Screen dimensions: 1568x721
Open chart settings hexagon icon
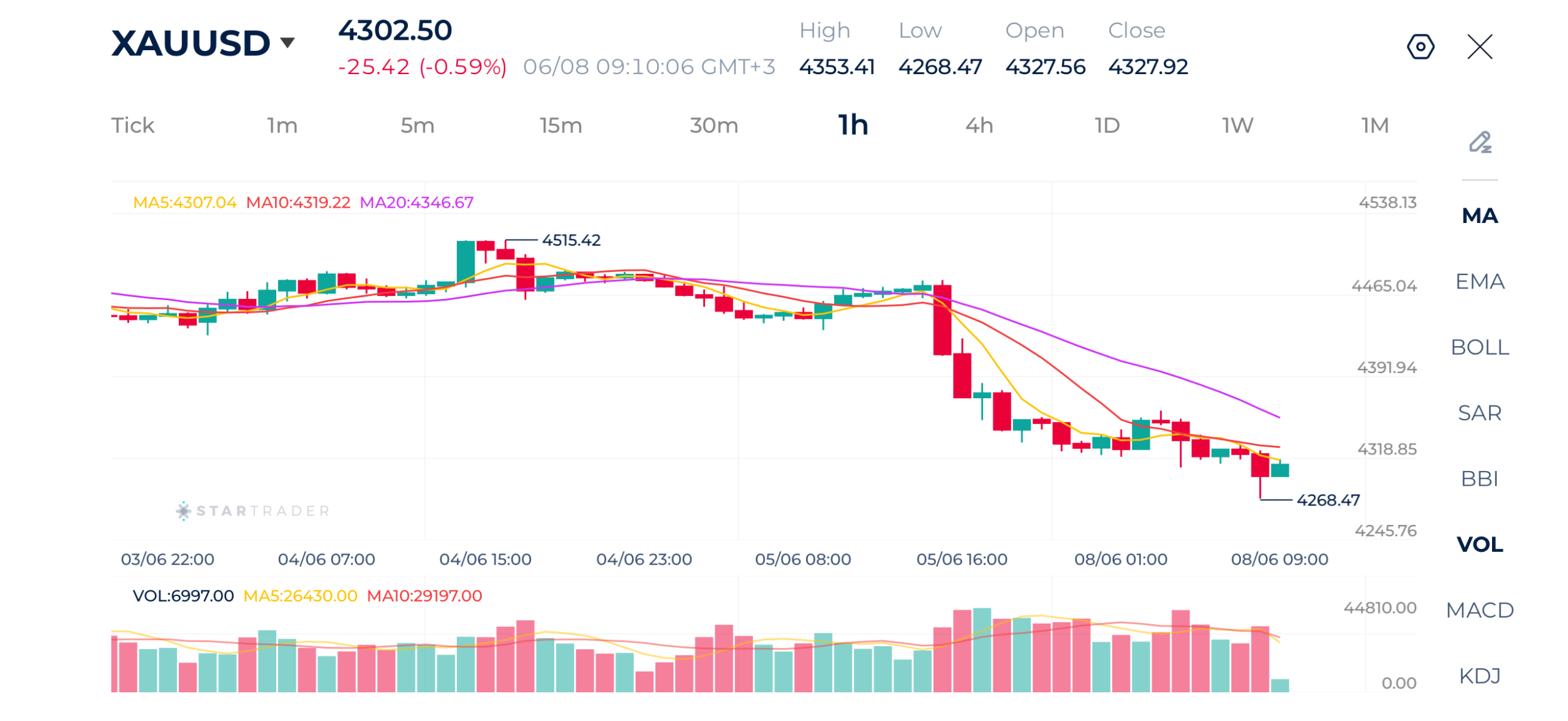pos(1420,47)
